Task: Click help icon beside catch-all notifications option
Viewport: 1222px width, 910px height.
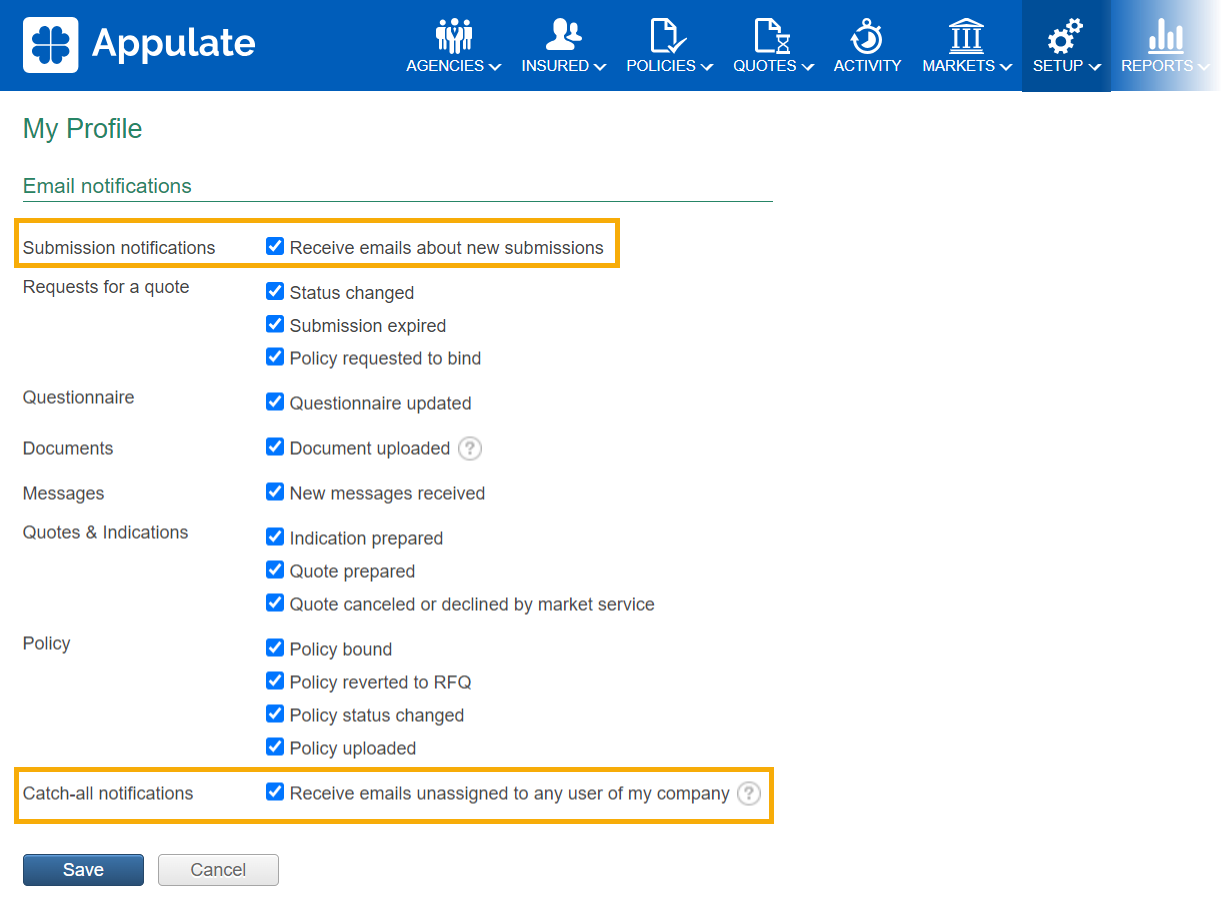Action: (x=749, y=794)
